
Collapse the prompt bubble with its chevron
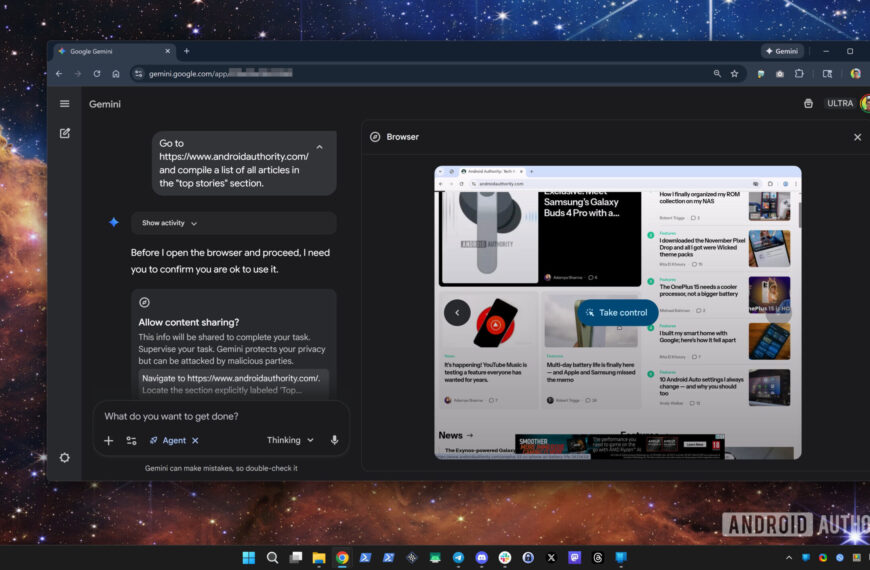click(320, 147)
